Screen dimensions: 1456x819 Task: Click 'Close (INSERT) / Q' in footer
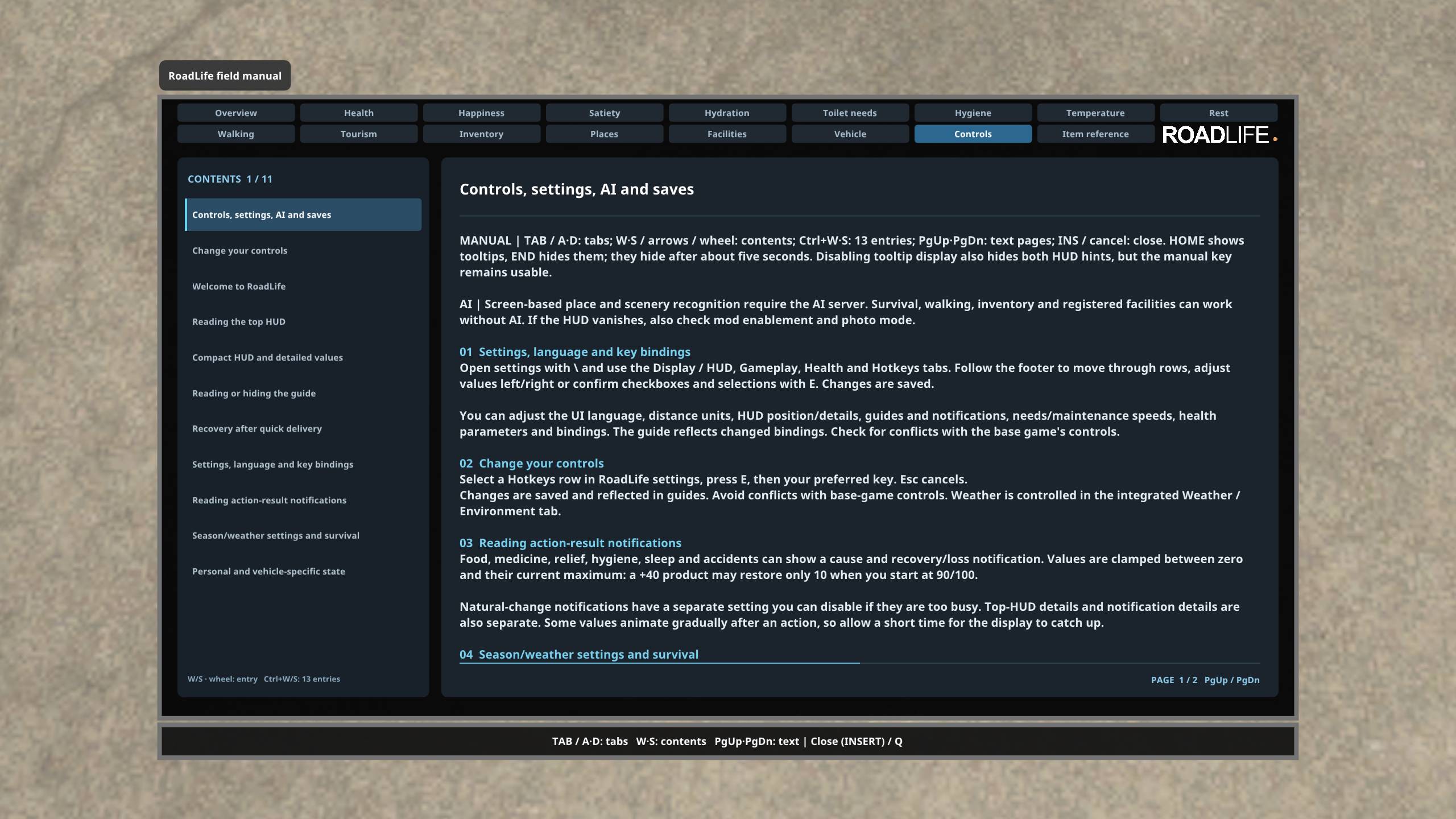click(x=857, y=741)
